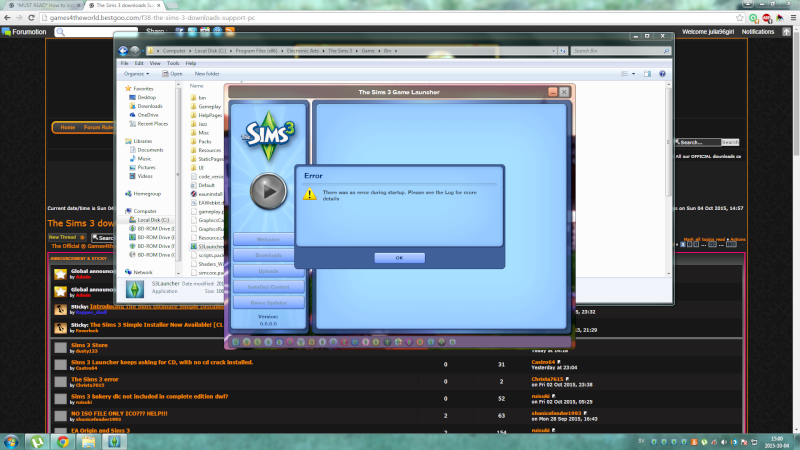
Task: Close the Sims 3 Game Launcher window
Action: click(x=564, y=92)
